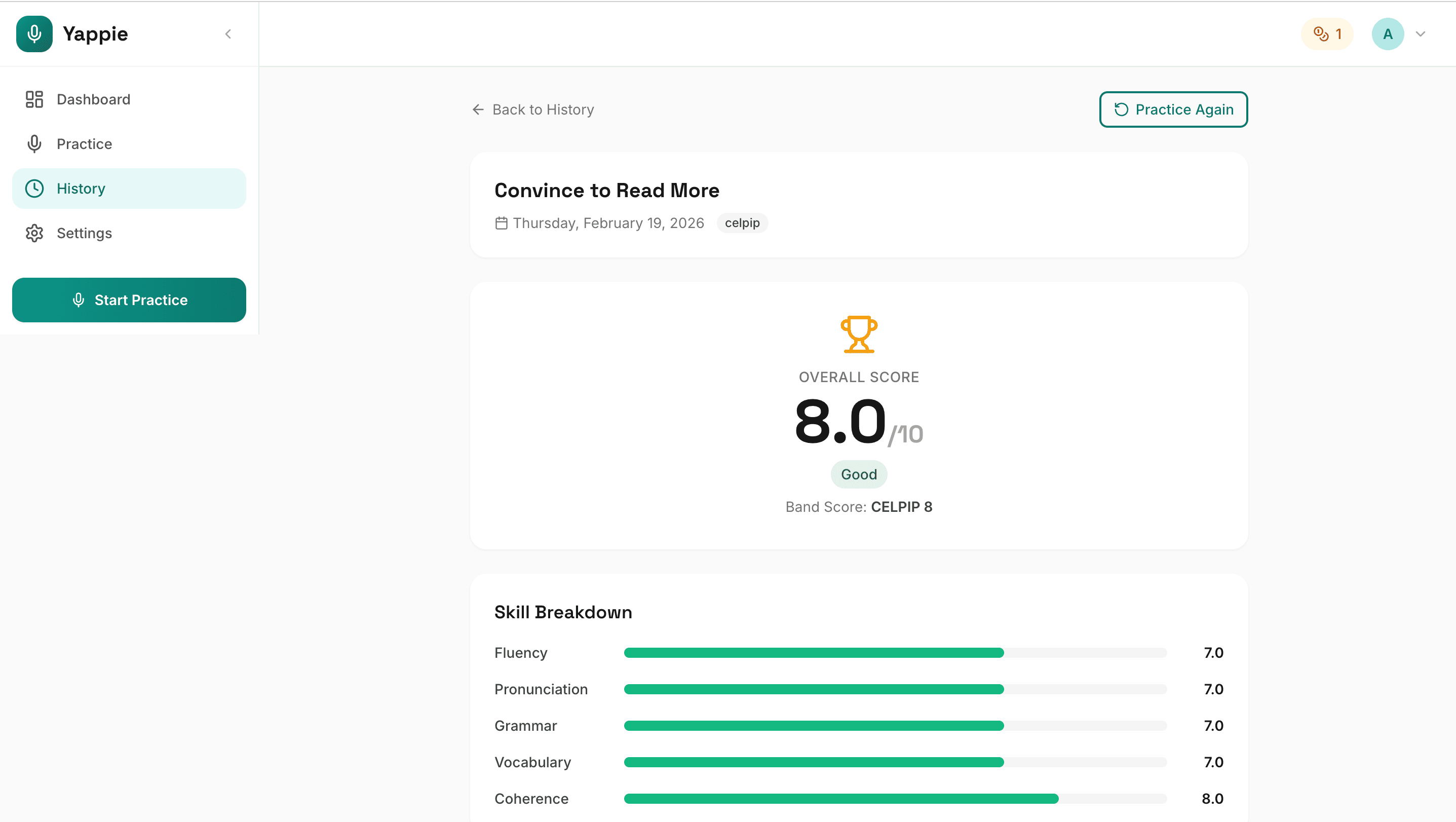The width and height of the screenshot is (1456, 822).
Task: Click the History clock icon
Action: (34, 188)
